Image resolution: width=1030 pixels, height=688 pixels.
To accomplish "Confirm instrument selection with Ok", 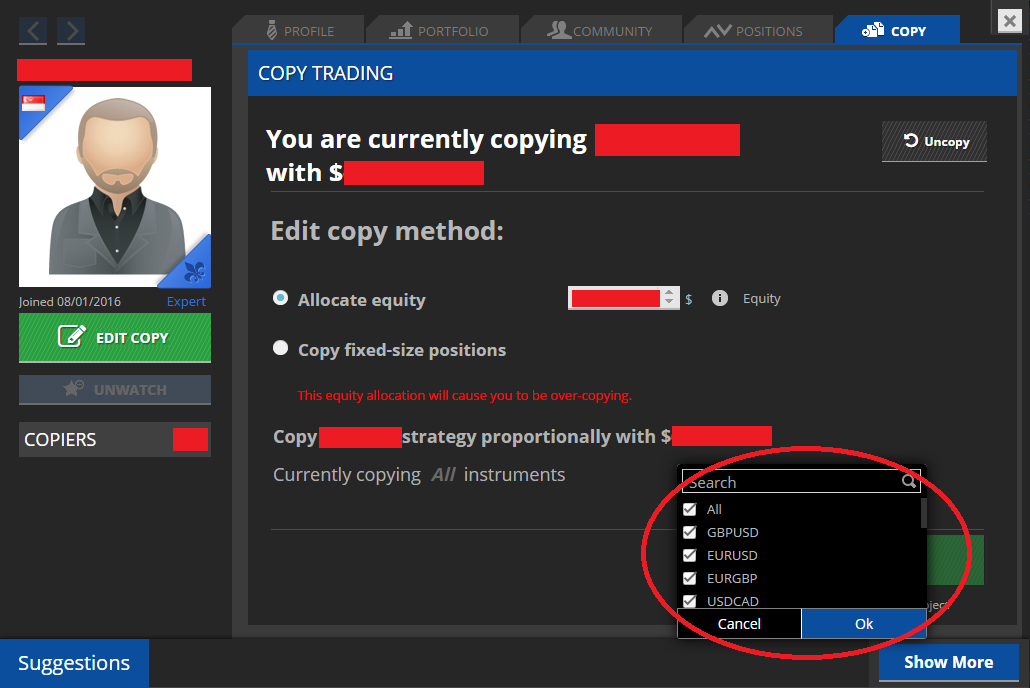I will pyautogui.click(x=864, y=623).
